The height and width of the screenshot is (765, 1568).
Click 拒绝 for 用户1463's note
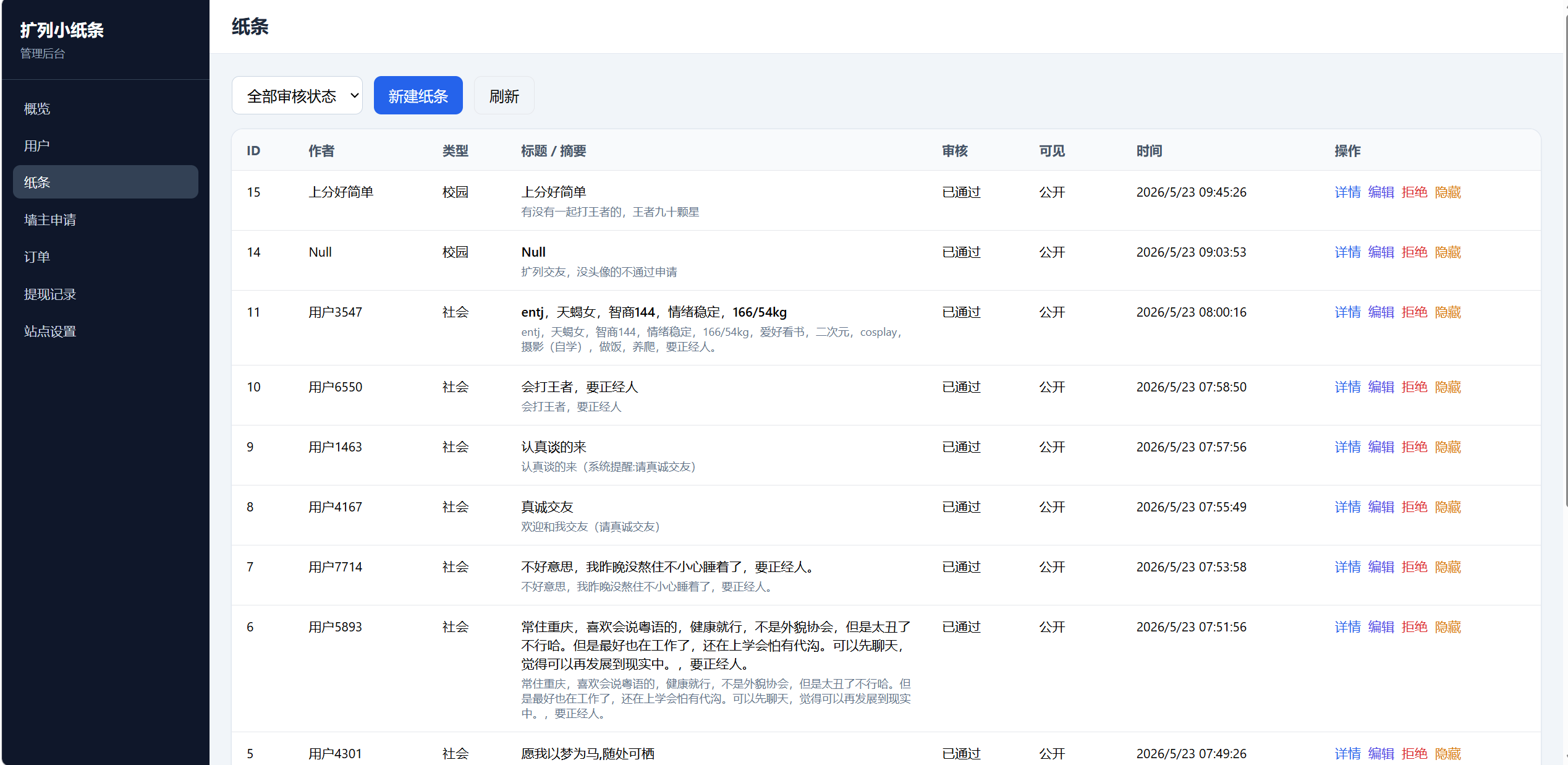click(x=1414, y=447)
